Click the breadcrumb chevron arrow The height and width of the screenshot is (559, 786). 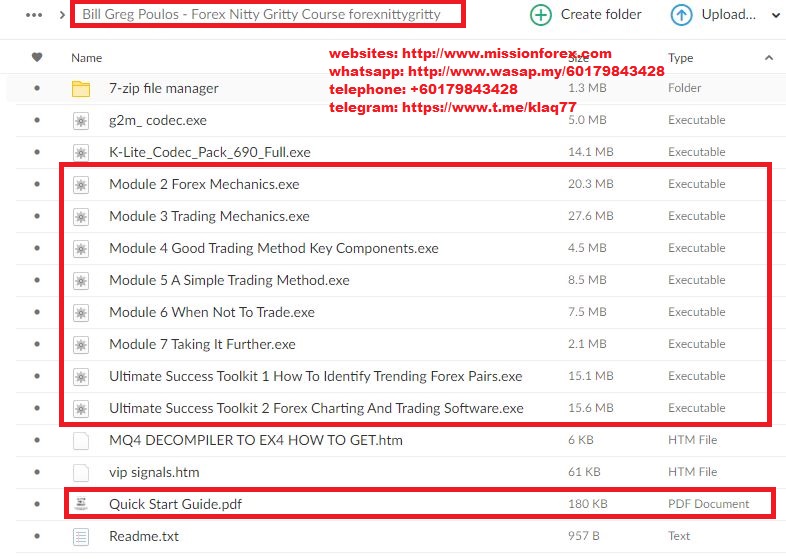tap(62, 15)
